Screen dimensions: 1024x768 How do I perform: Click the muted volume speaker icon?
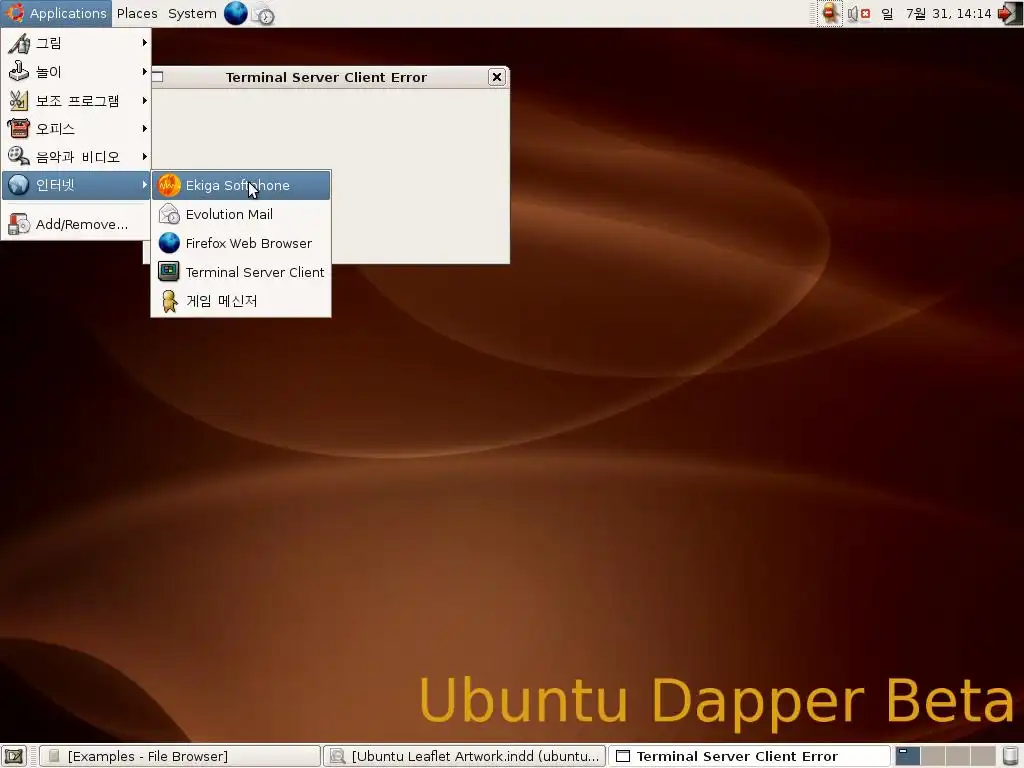858,13
